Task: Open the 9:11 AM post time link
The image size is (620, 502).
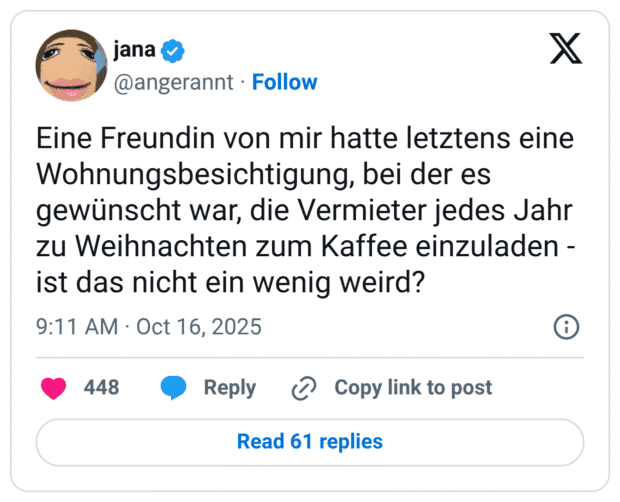Action: pyautogui.click(x=75, y=327)
